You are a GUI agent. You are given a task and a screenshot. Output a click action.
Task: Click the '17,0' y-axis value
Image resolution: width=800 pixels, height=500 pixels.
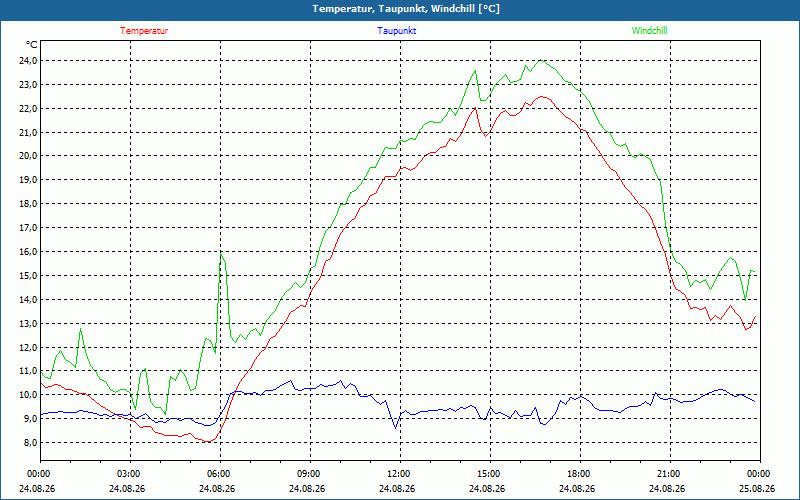click(x=29, y=228)
